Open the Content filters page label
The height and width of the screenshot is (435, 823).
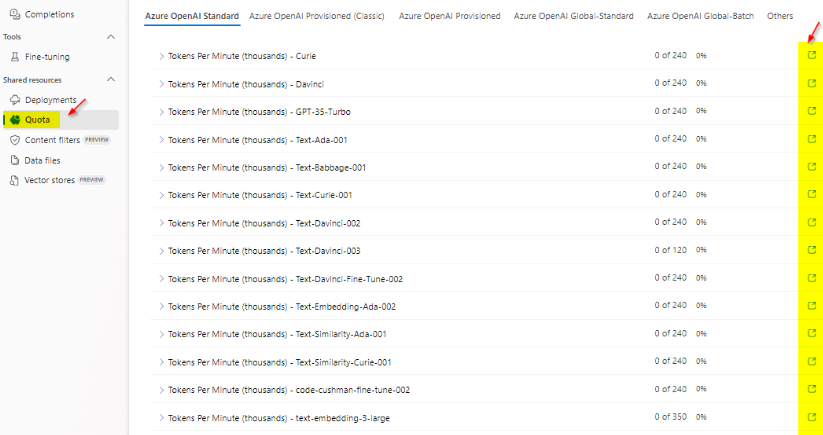pyautogui.click(x=52, y=140)
